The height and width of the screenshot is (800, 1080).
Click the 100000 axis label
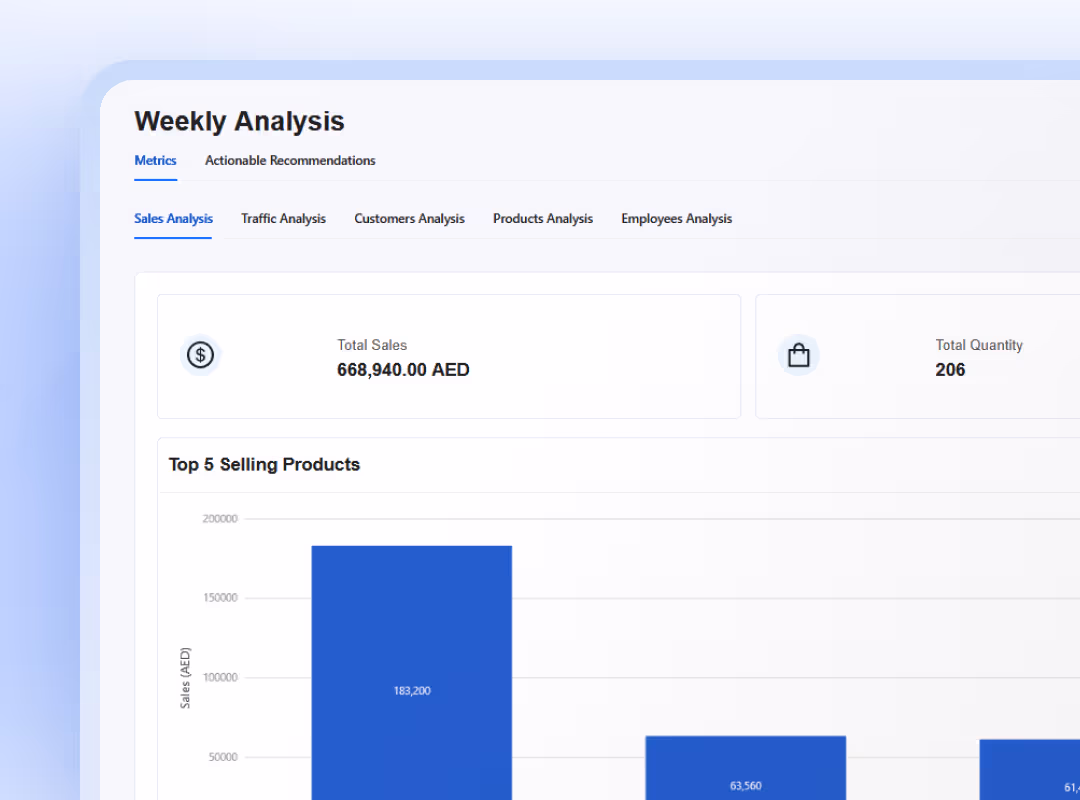click(220, 677)
